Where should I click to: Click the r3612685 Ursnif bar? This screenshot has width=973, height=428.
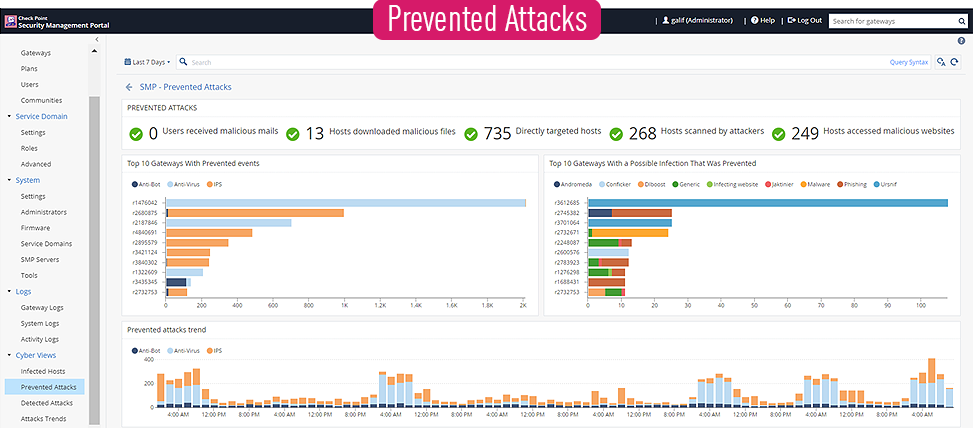click(768, 203)
